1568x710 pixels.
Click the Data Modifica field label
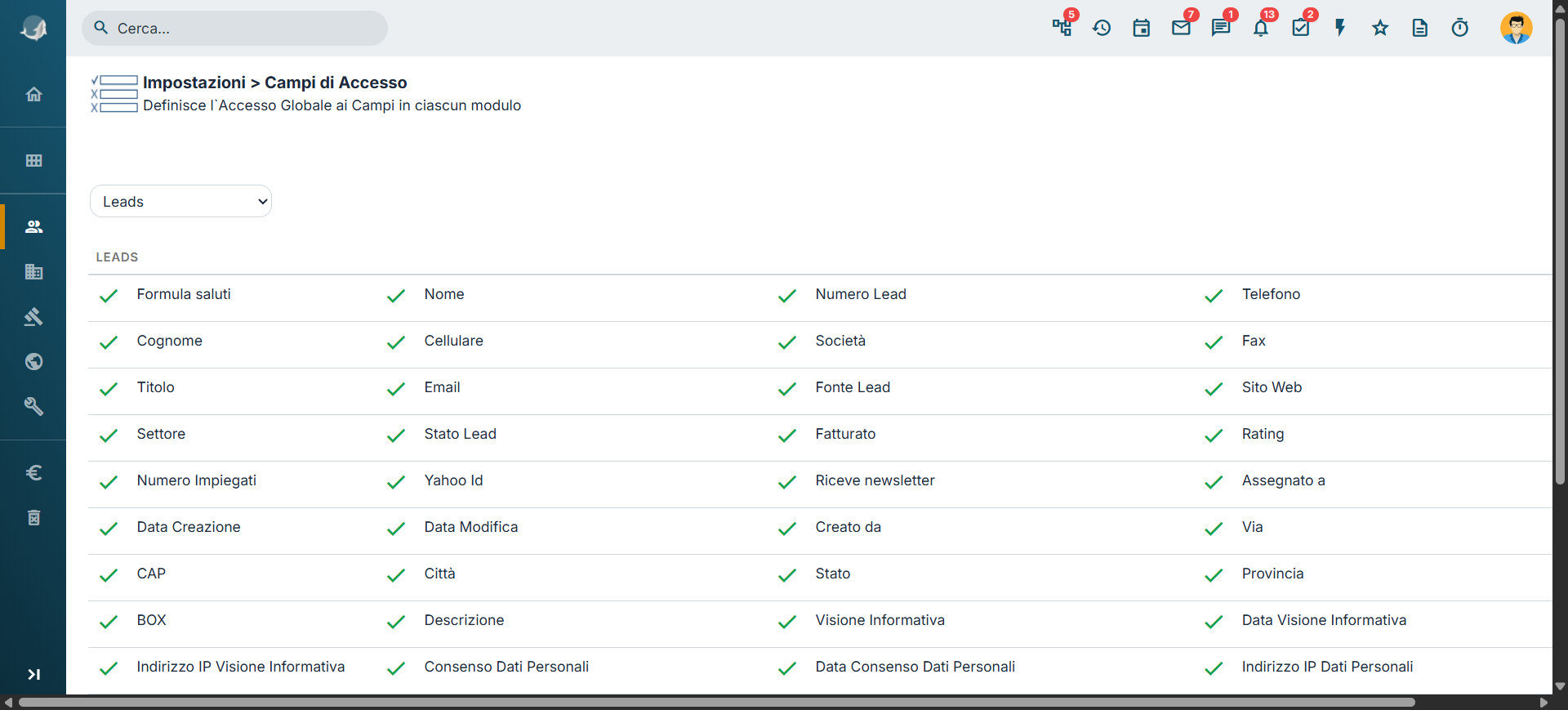click(x=470, y=527)
